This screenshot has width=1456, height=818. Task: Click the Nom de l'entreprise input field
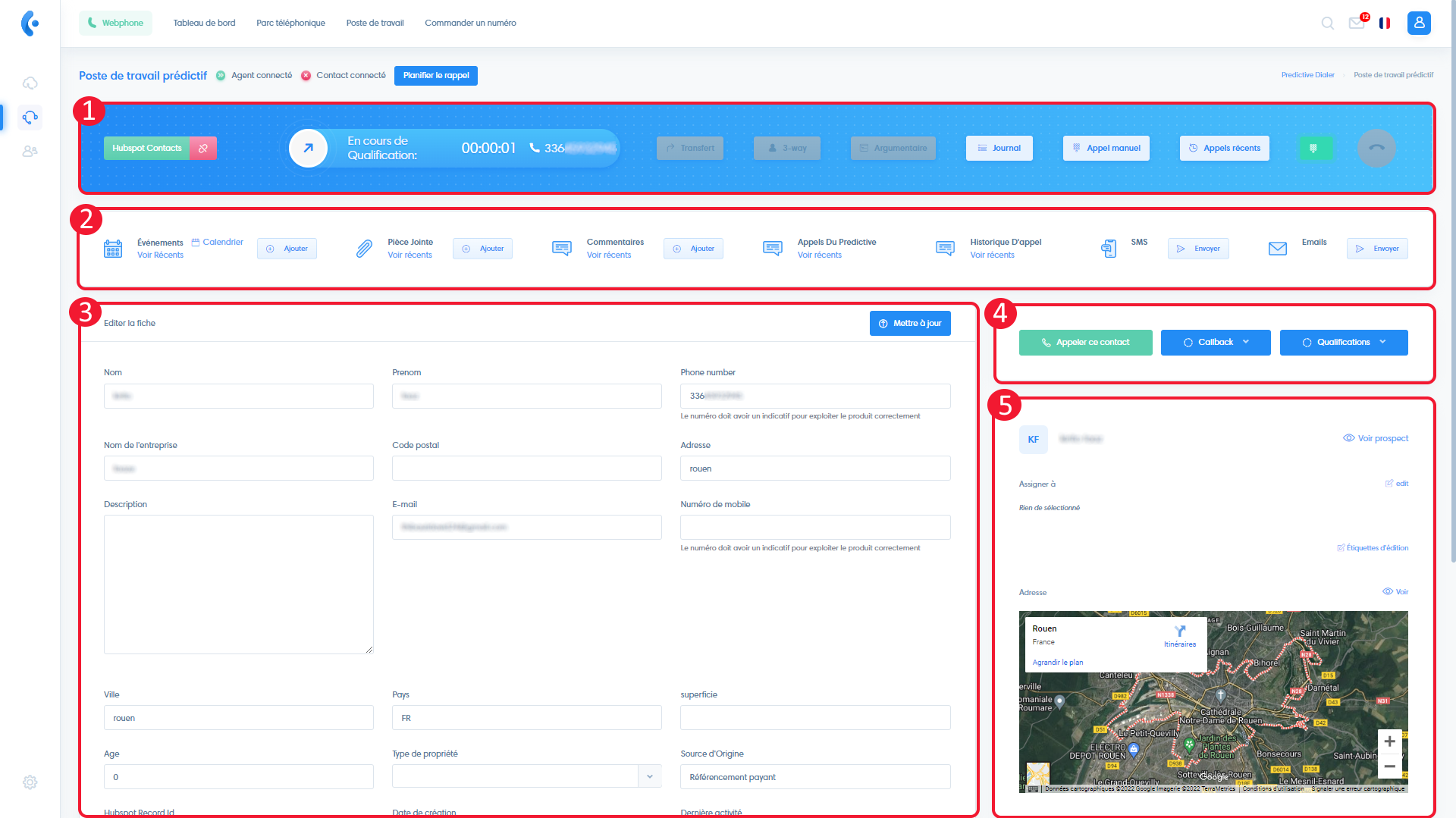point(238,468)
